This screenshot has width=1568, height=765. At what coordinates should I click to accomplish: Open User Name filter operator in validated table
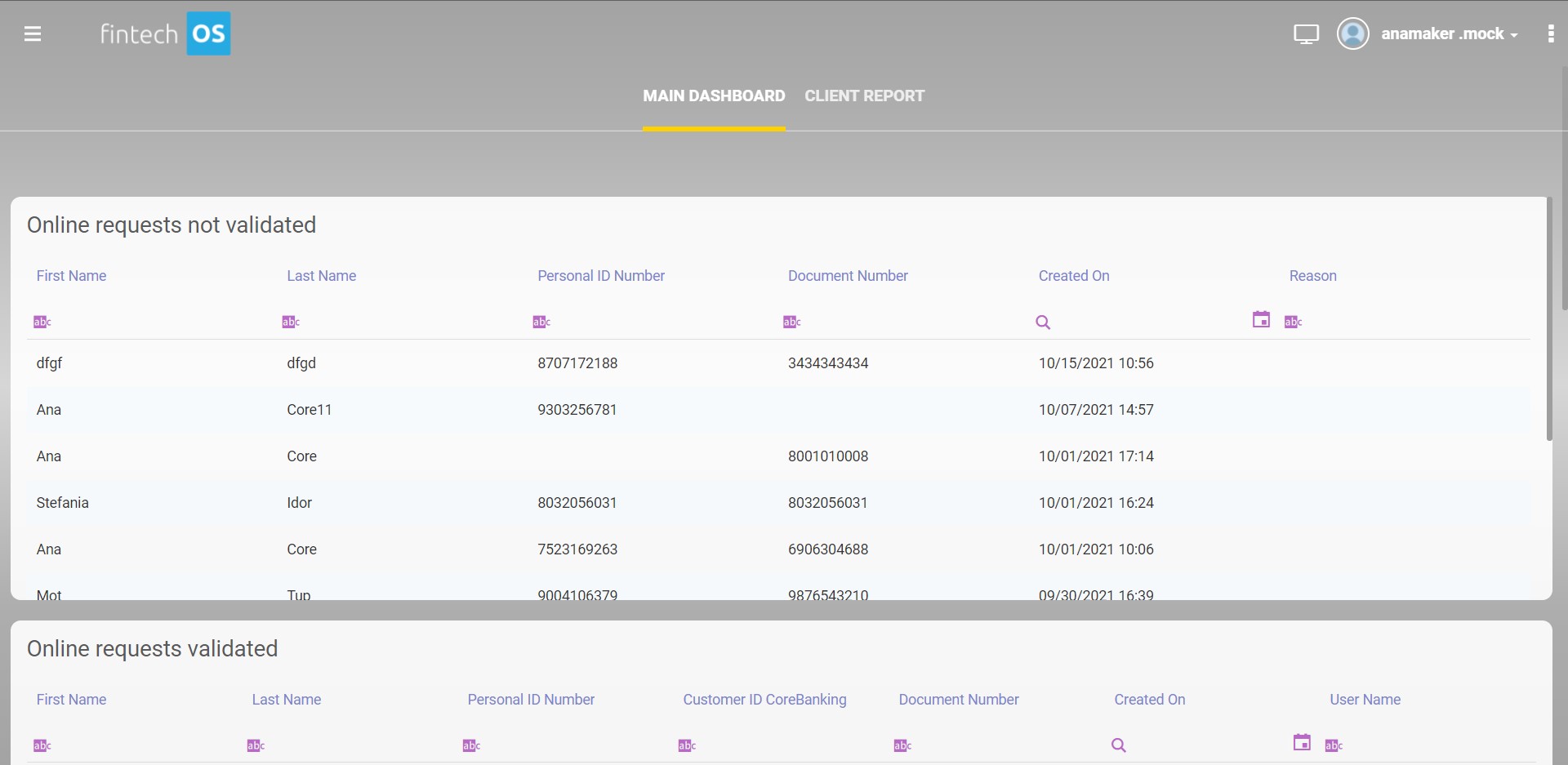tap(1334, 745)
